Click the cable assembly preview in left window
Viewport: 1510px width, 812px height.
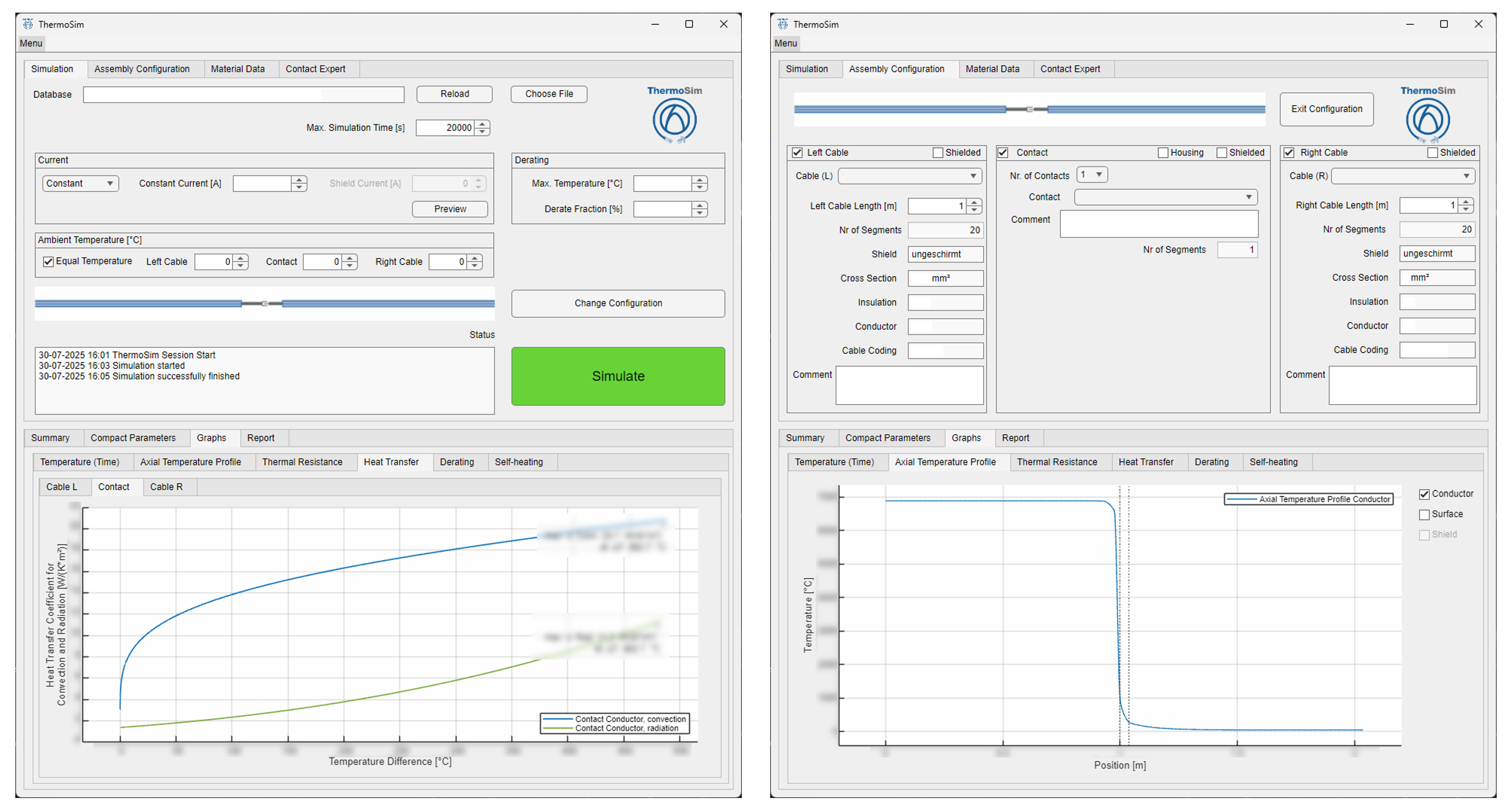tap(264, 304)
